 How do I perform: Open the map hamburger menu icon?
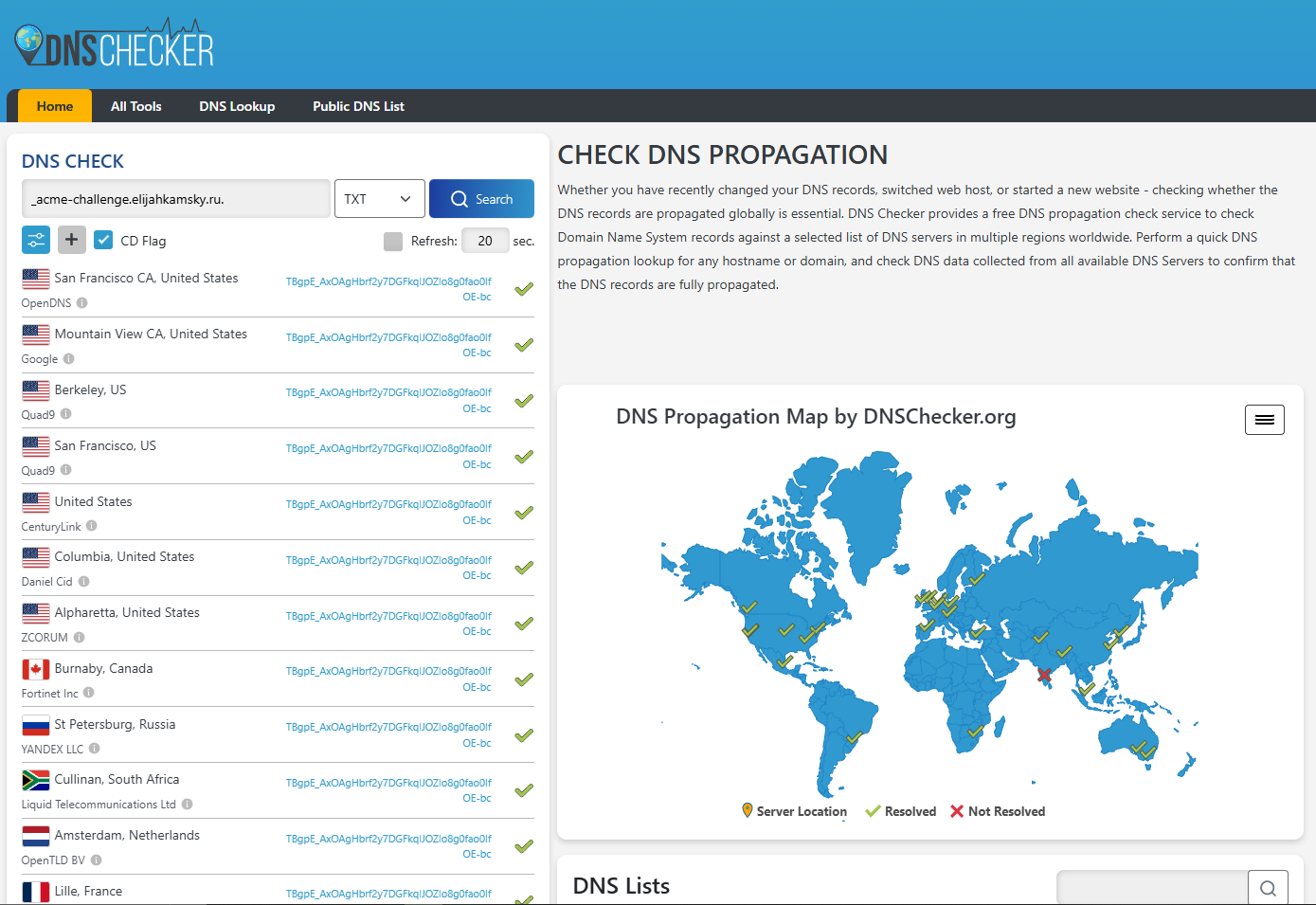click(1264, 420)
